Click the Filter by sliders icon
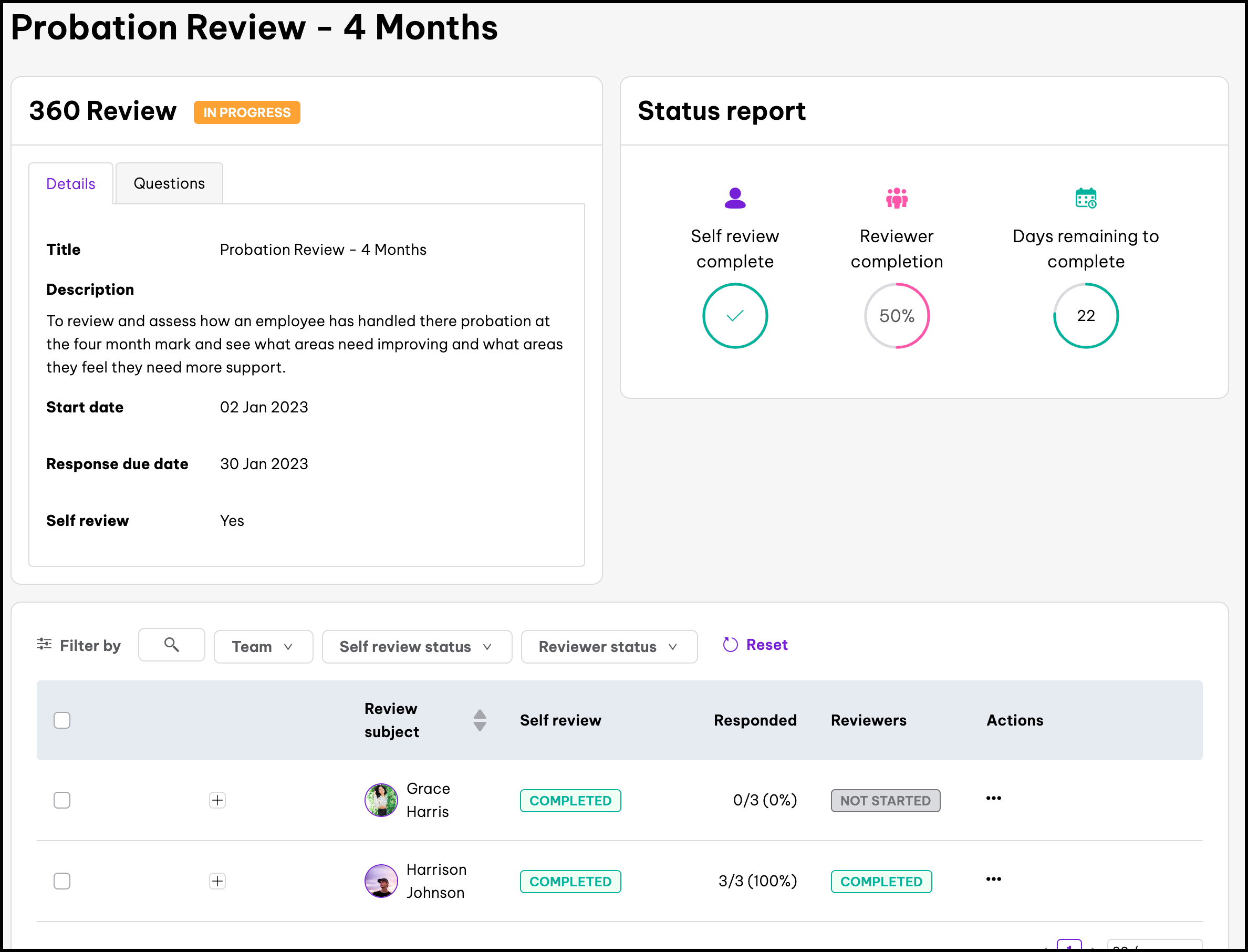1248x952 pixels. [44, 644]
